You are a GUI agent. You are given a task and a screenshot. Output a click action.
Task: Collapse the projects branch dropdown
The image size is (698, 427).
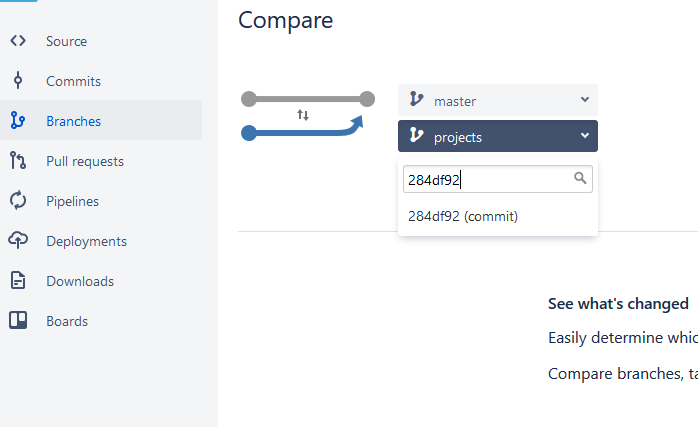[x=498, y=136]
